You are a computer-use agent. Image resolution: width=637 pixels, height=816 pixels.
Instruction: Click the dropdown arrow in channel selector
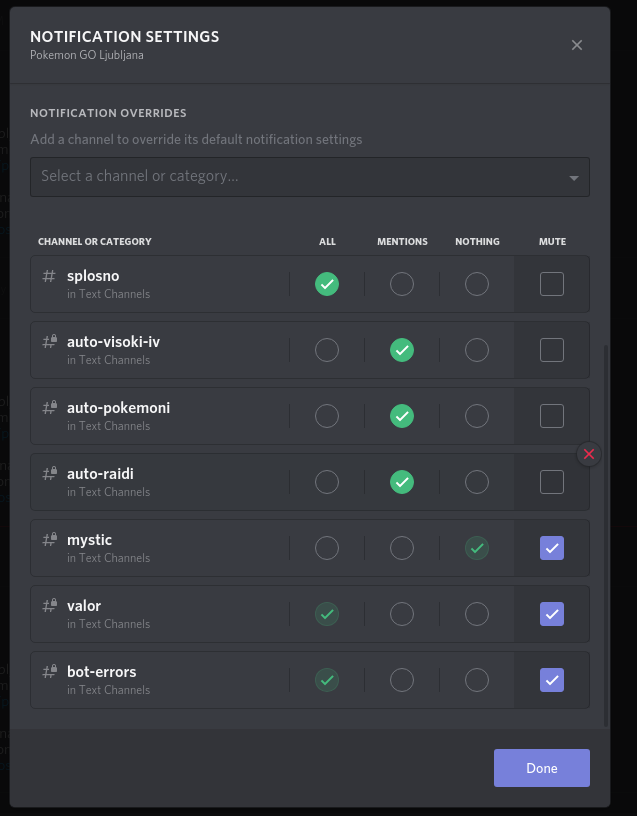point(574,178)
